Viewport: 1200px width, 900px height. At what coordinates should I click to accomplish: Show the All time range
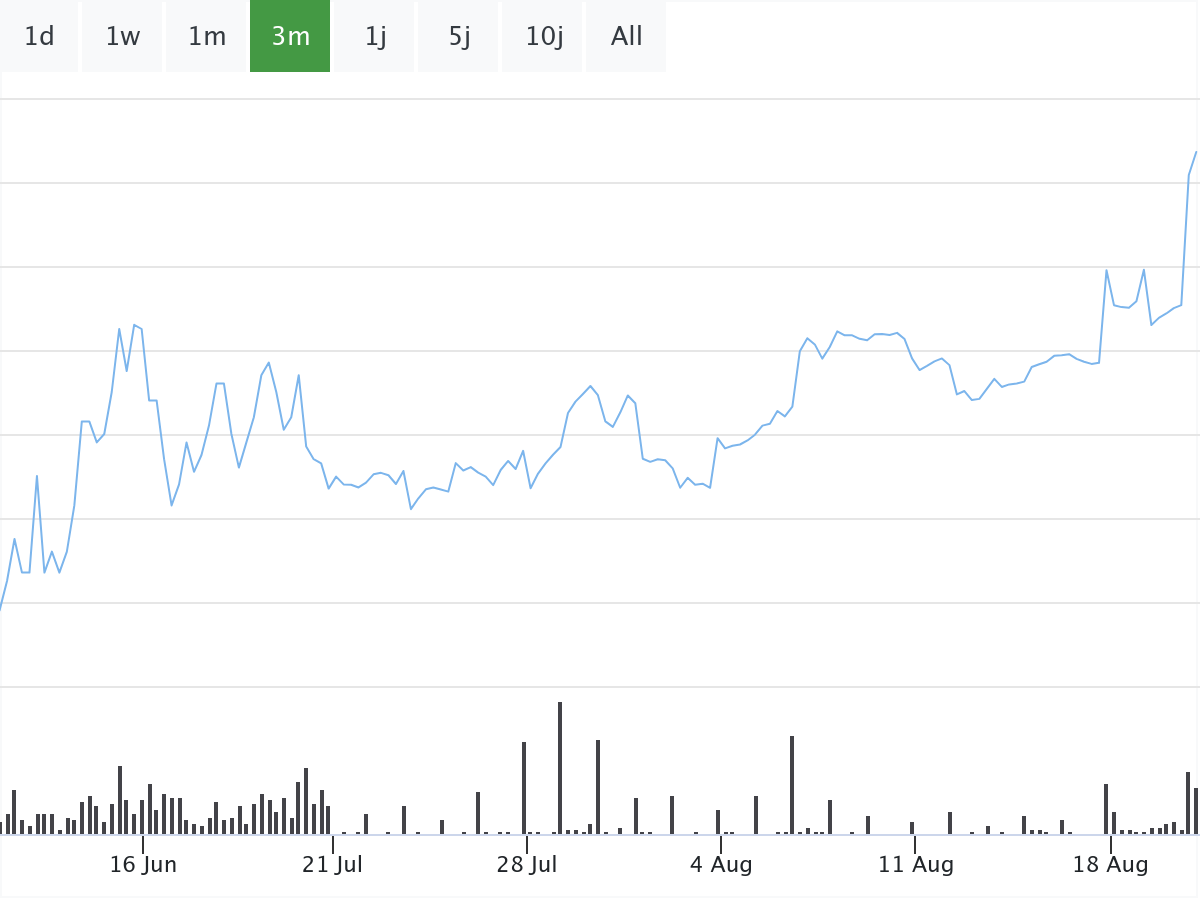point(626,37)
